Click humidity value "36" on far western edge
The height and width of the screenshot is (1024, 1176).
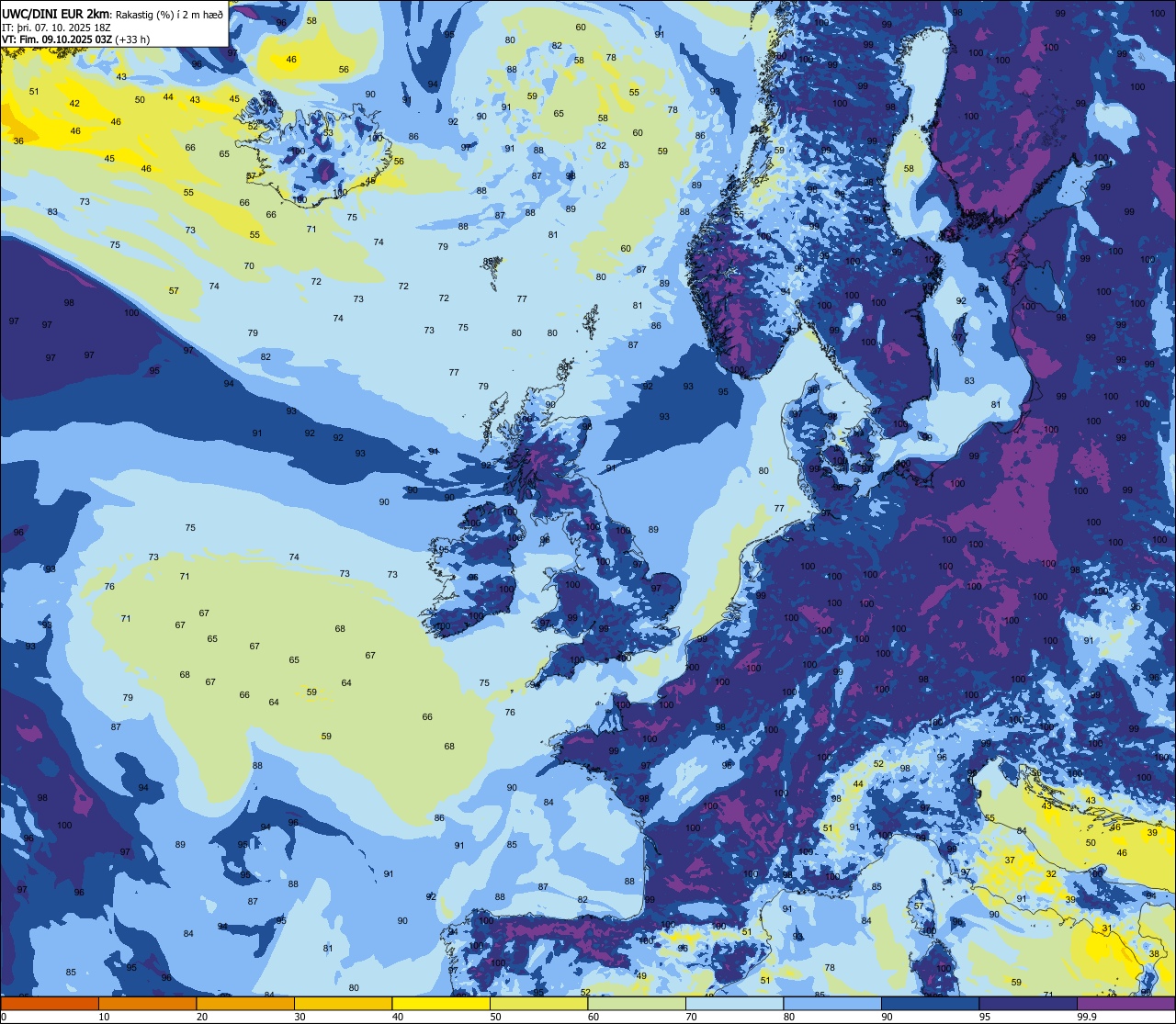[x=19, y=141]
